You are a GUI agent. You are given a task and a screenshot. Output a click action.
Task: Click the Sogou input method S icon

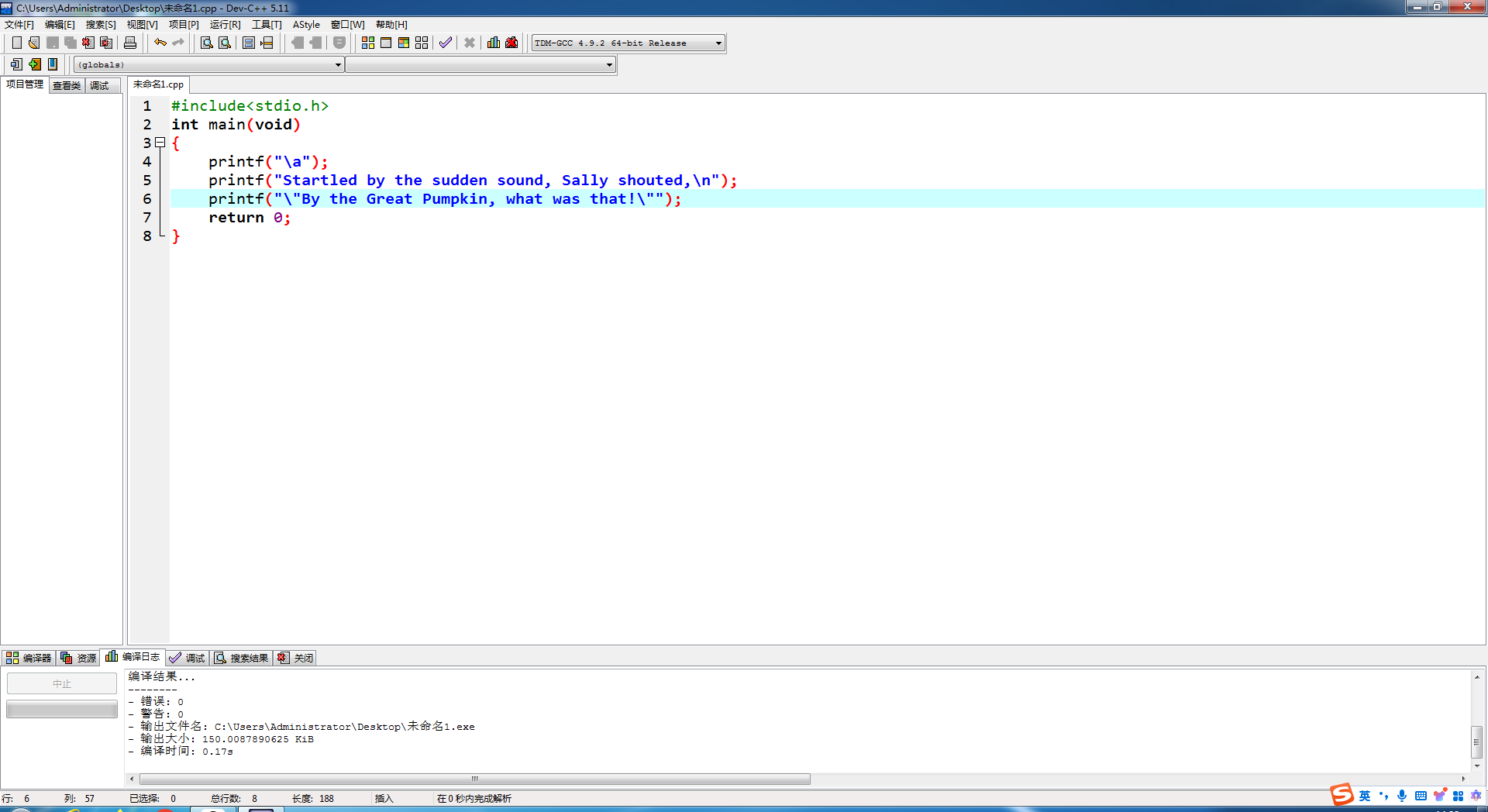(x=1342, y=794)
